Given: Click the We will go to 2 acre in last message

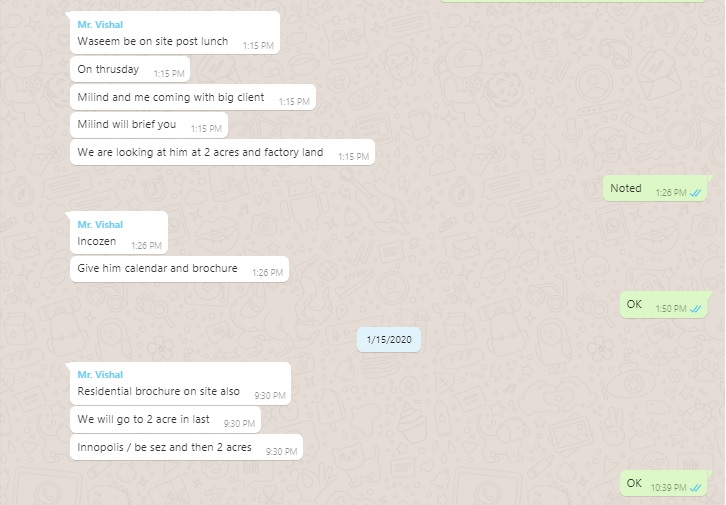Looking at the screenshot, I should (165, 419).
